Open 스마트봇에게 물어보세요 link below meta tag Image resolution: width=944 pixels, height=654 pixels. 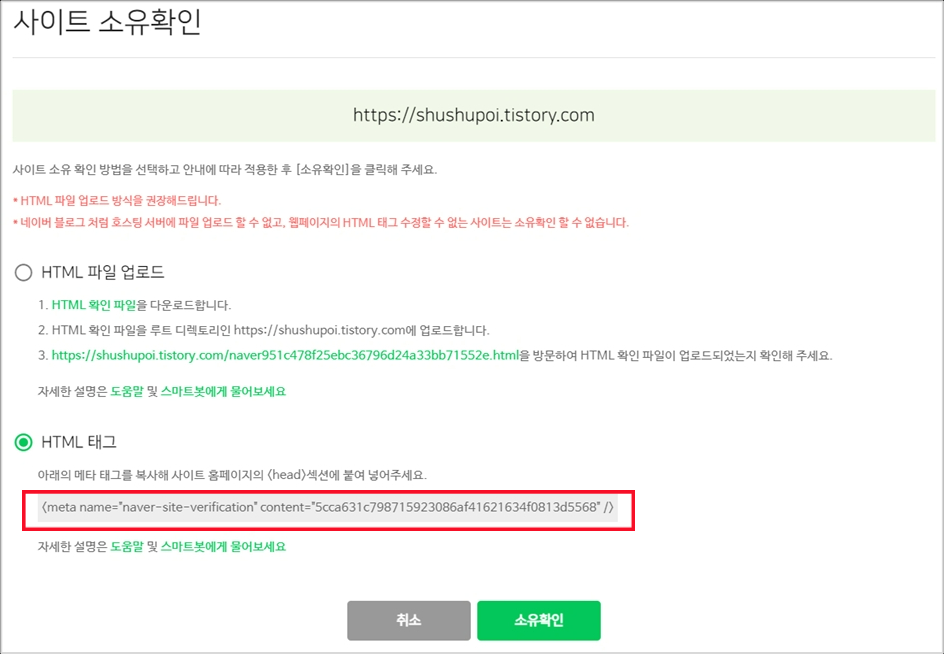point(223,547)
